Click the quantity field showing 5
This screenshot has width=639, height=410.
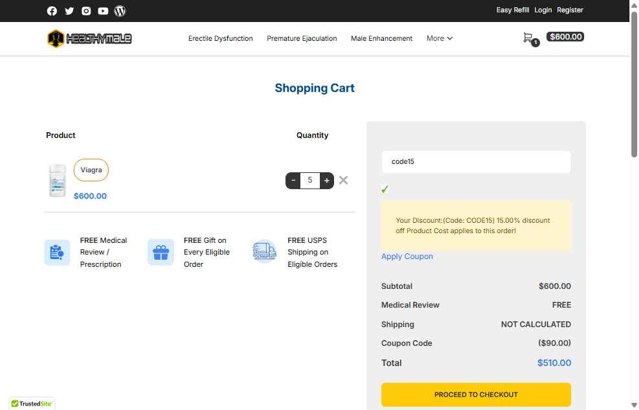[310, 181]
